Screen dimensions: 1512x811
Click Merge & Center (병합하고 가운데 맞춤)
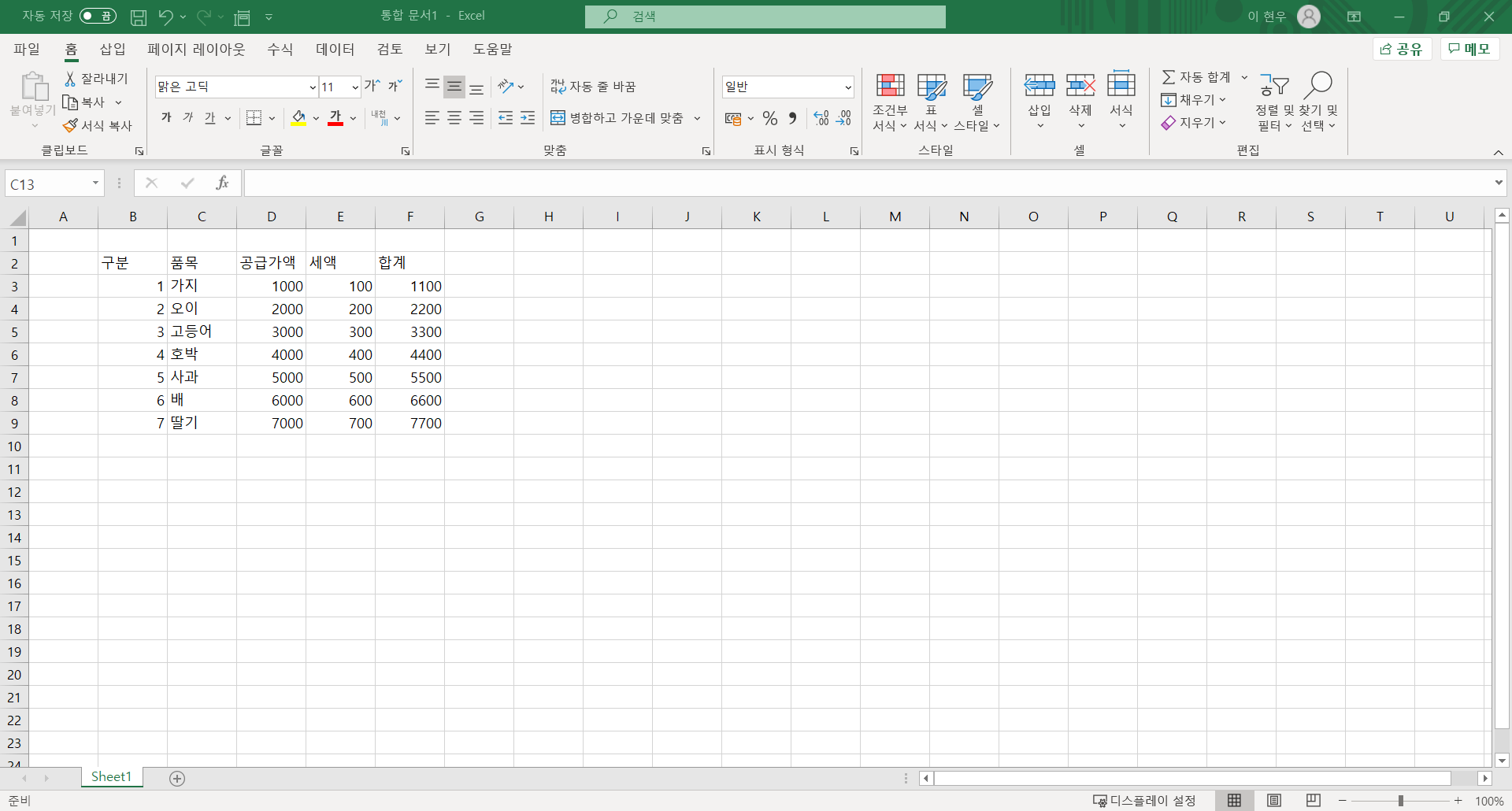(617, 118)
